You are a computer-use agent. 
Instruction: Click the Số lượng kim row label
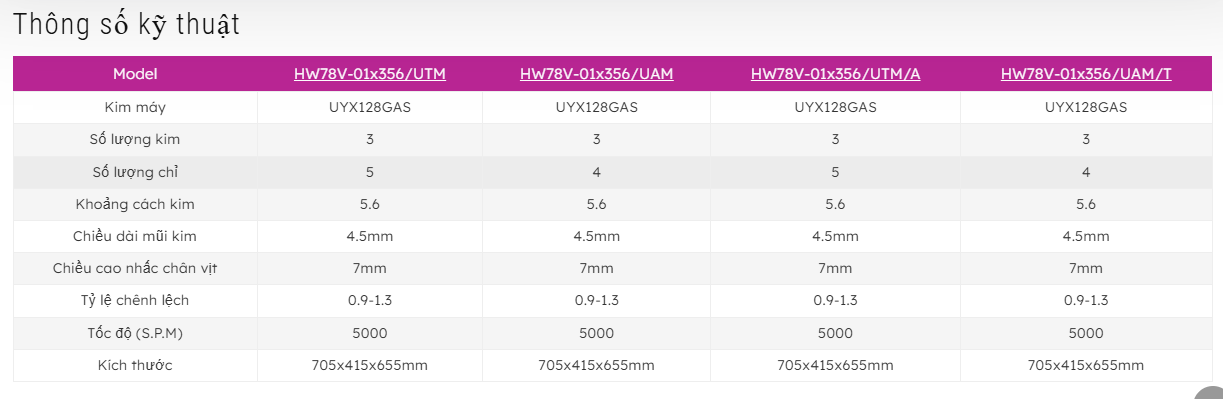point(135,139)
